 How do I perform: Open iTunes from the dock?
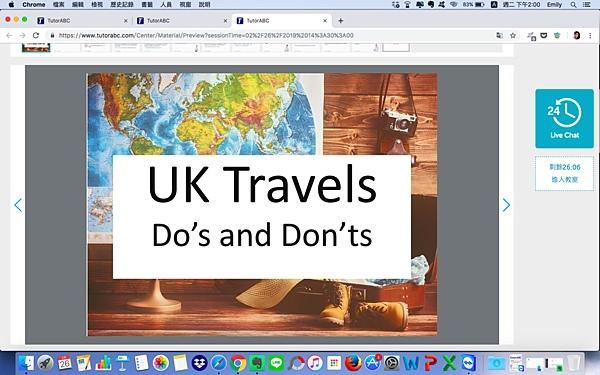[315, 363]
